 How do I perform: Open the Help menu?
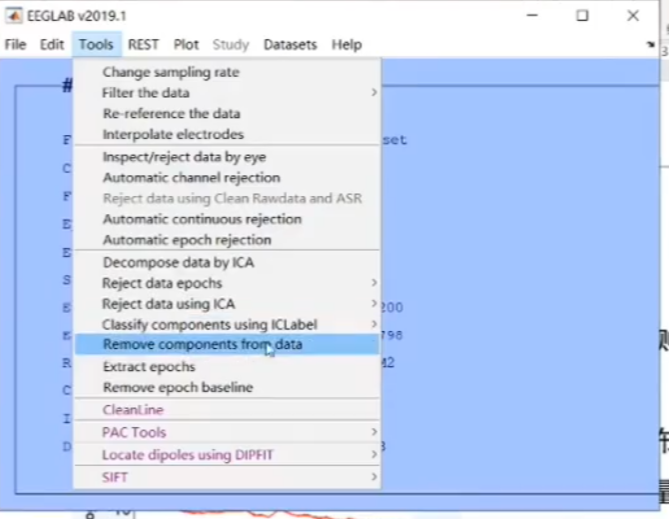pos(346,45)
